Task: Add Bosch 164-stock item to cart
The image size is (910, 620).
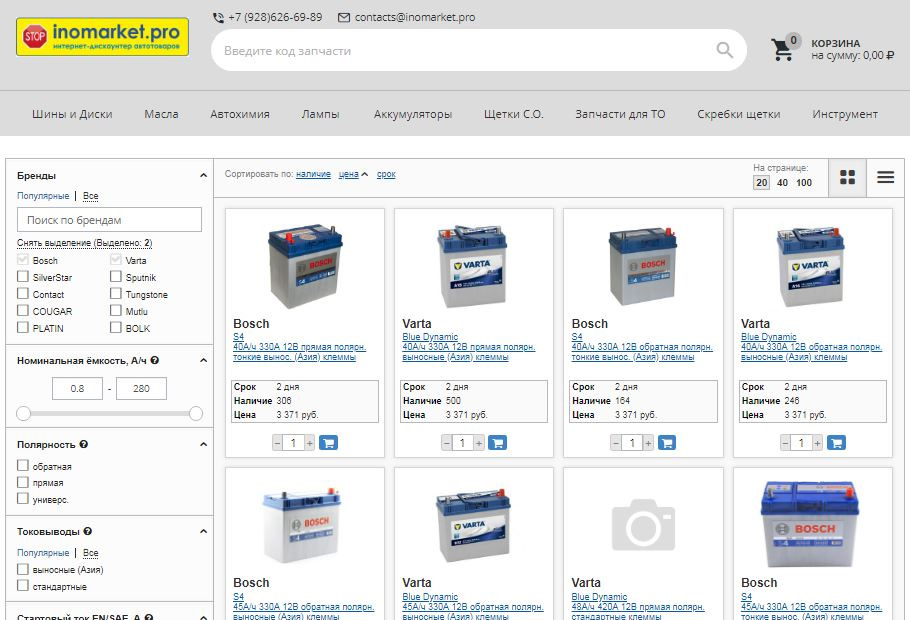Action: [666, 443]
